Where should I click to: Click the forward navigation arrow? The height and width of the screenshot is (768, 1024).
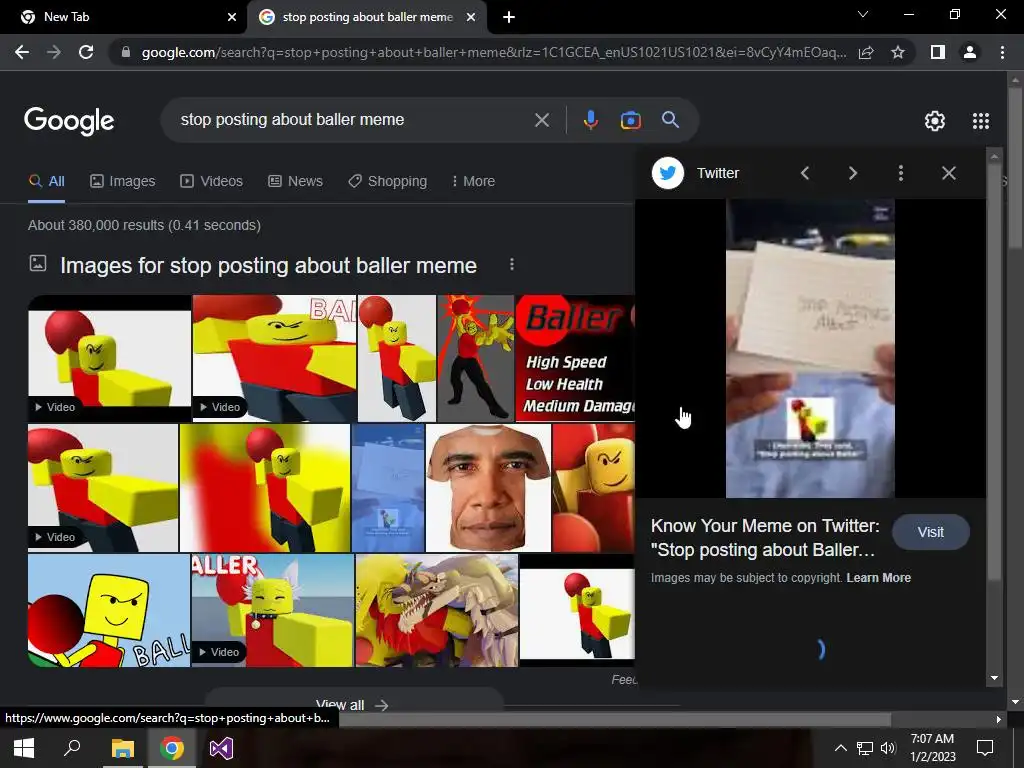[54, 52]
